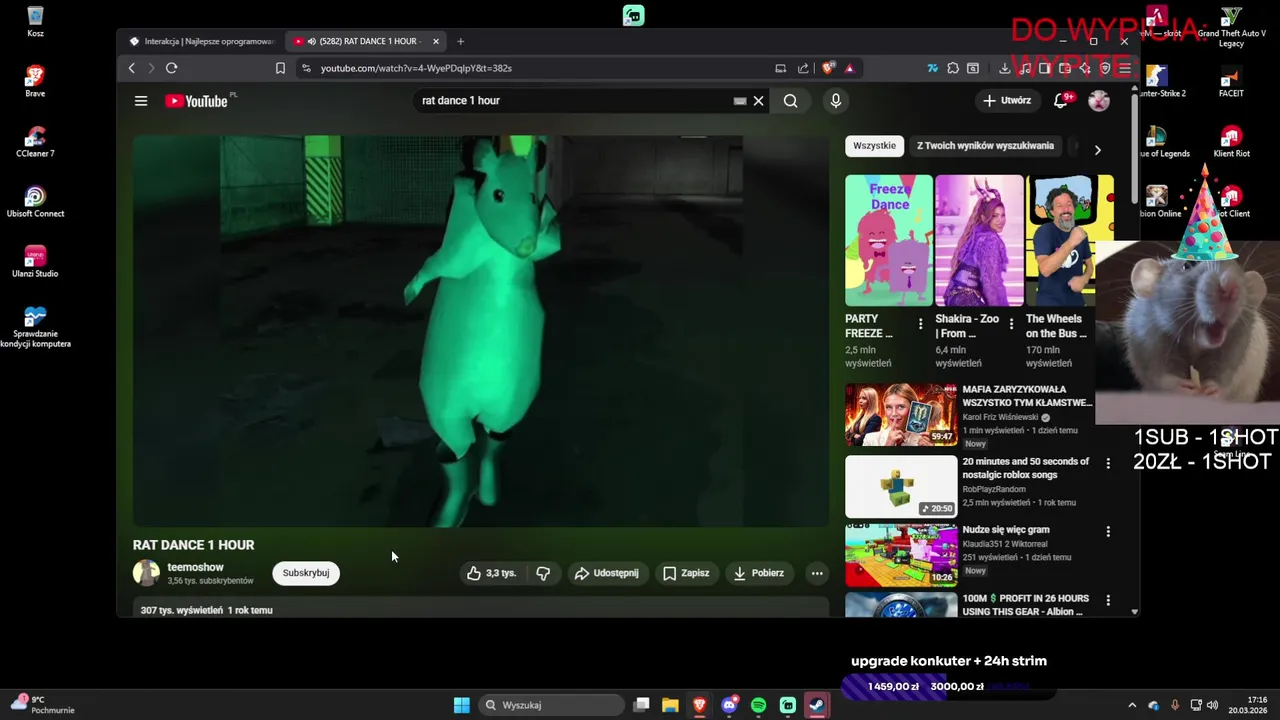Open teemoshow channel name link

tap(195, 567)
